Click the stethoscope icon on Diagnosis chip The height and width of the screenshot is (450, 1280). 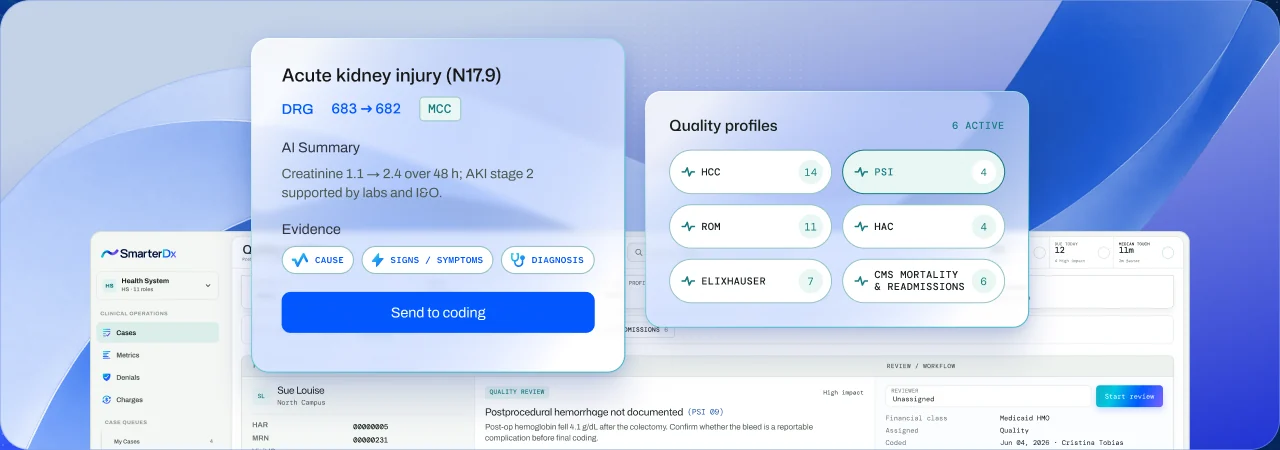(517, 260)
